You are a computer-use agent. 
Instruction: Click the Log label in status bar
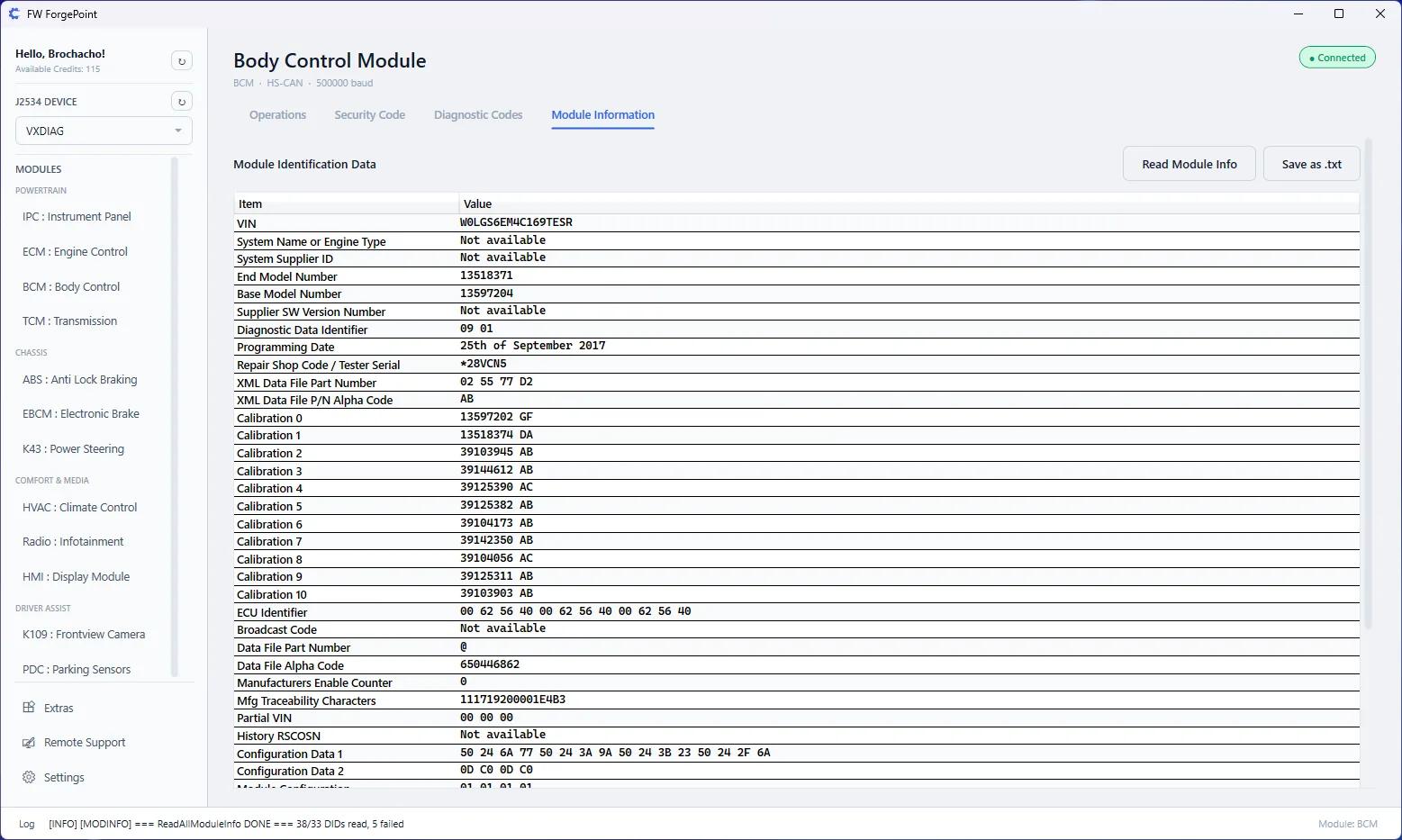tap(27, 824)
